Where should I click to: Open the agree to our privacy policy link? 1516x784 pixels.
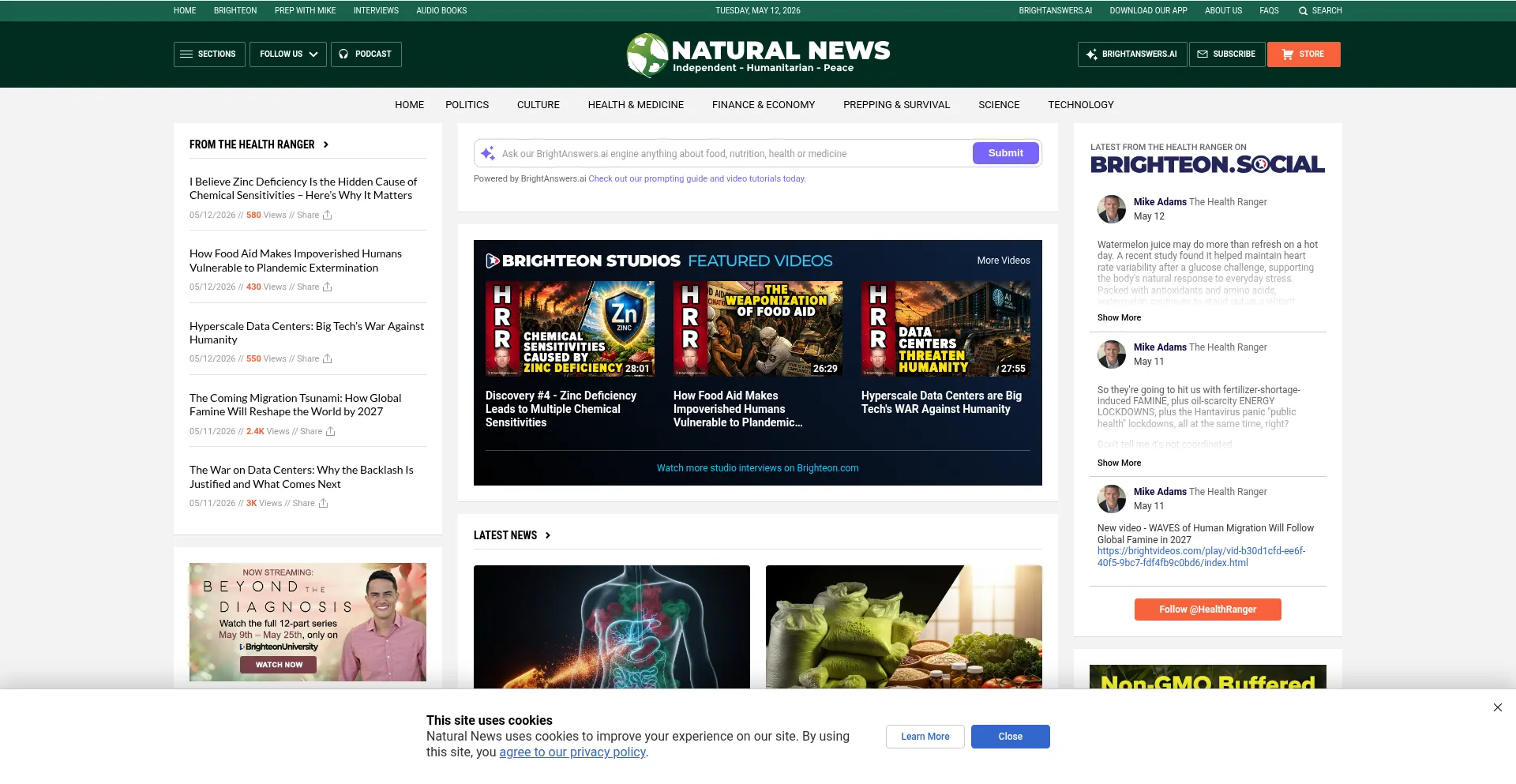pos(572,752)
